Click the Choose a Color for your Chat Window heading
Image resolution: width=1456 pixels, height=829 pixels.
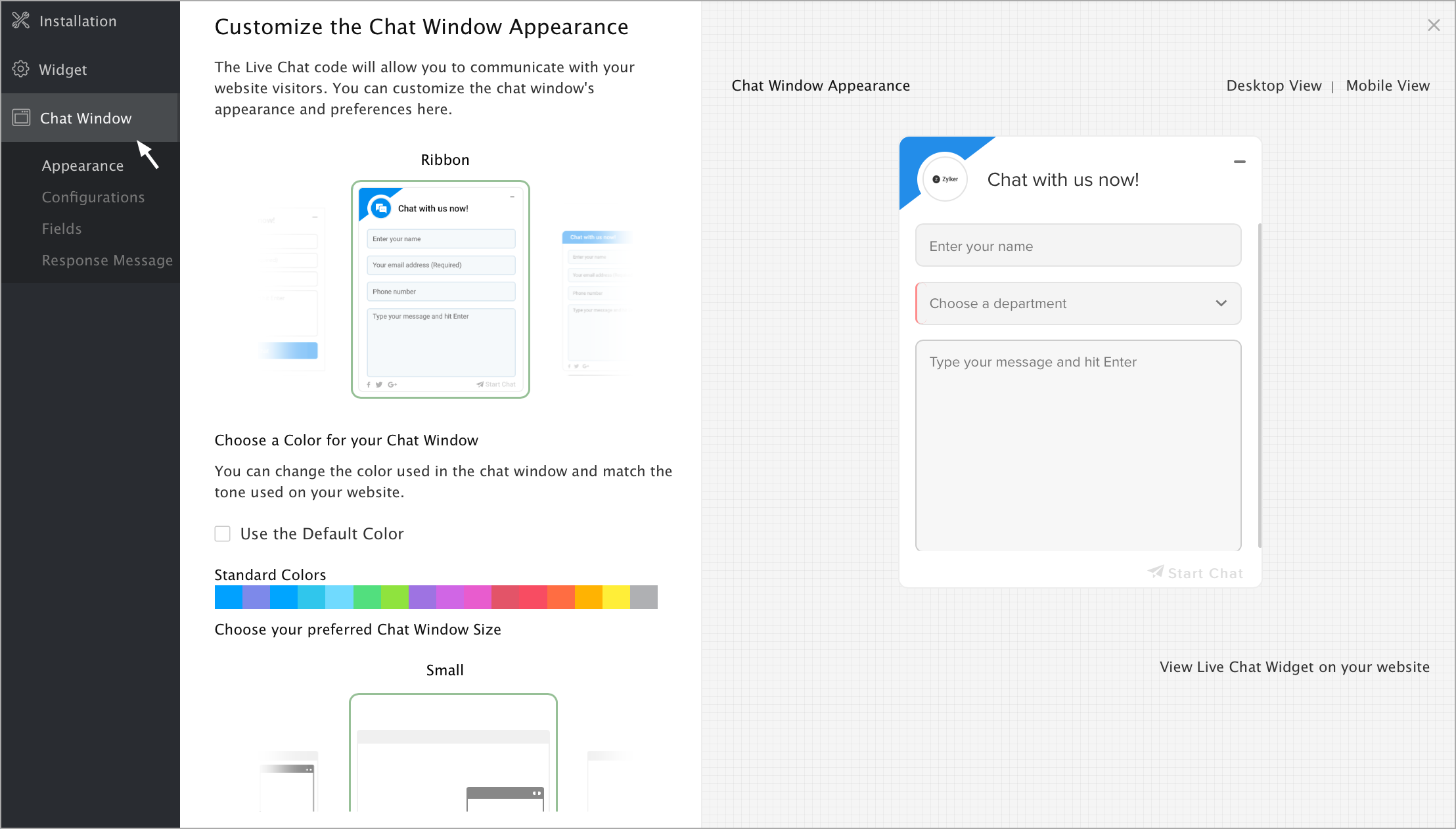(x=346, y=440)
